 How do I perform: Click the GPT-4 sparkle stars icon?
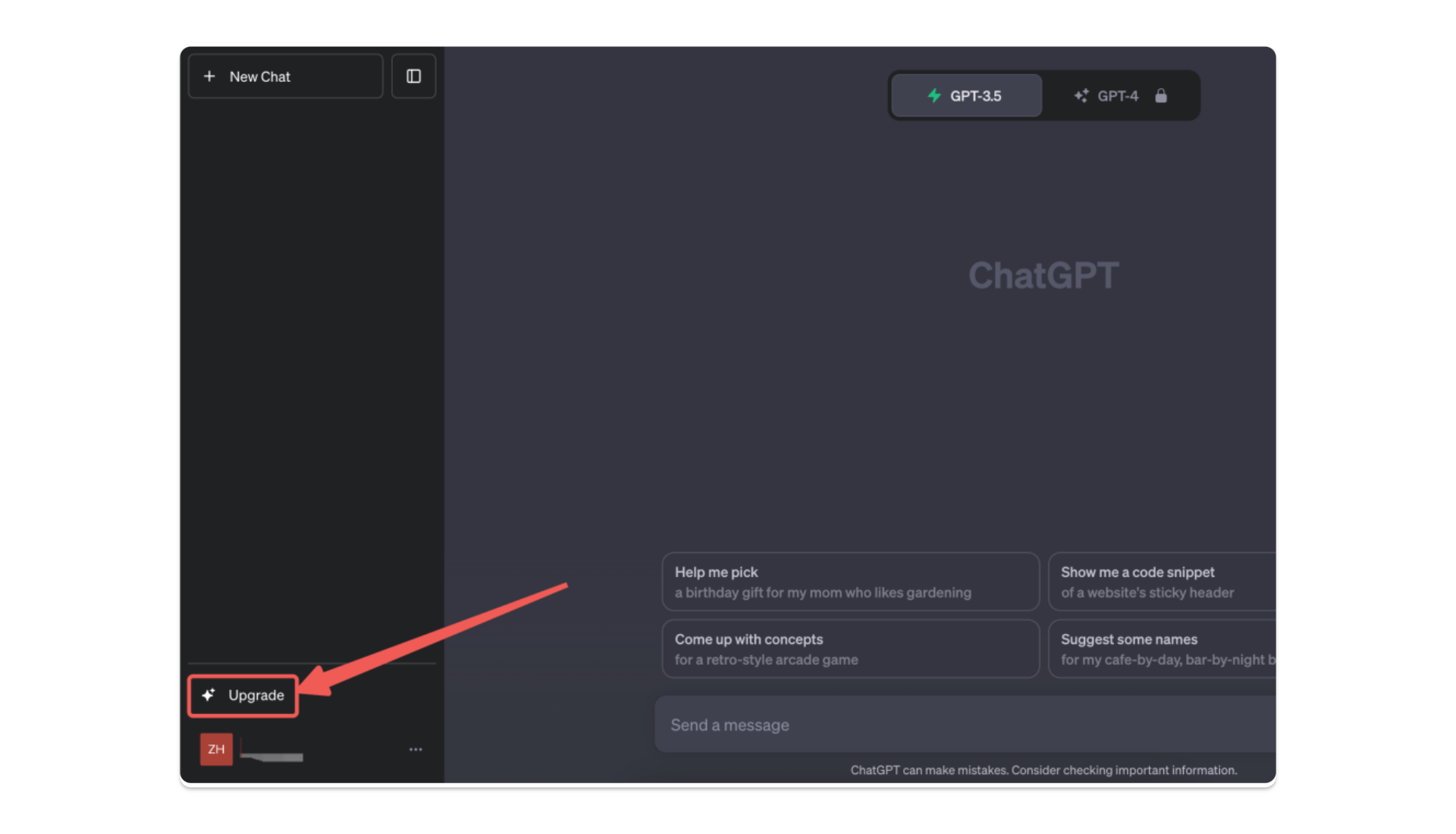[1081, 96]
